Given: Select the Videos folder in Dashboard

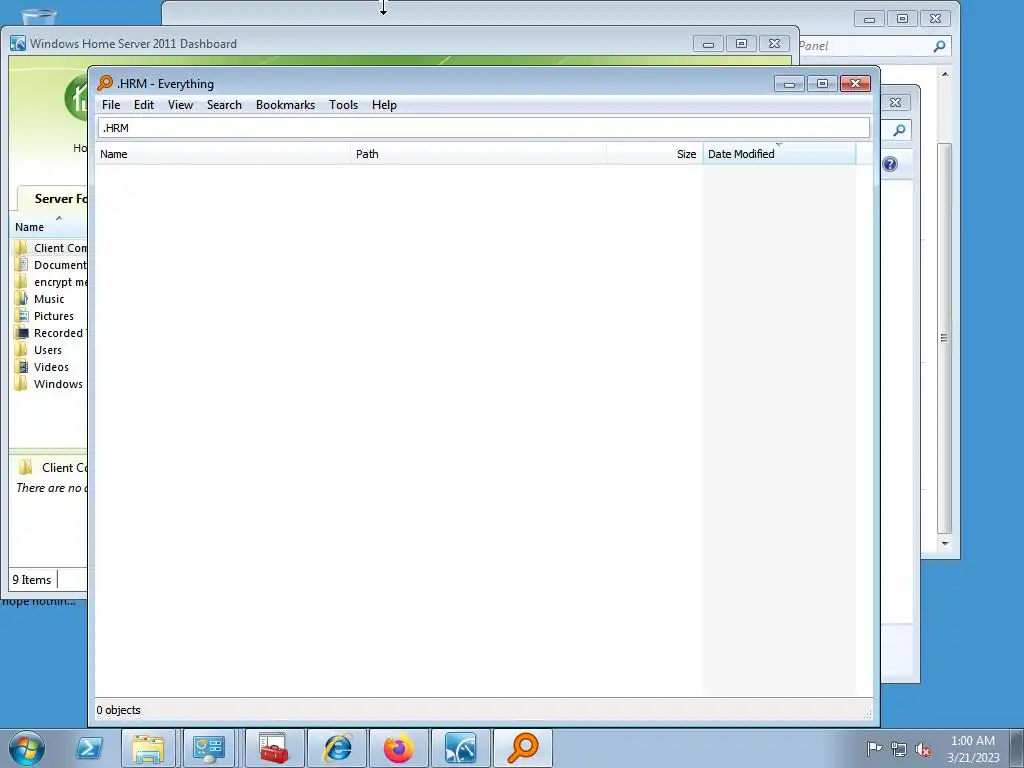Looking at the screenshot, I should point(49,367).
